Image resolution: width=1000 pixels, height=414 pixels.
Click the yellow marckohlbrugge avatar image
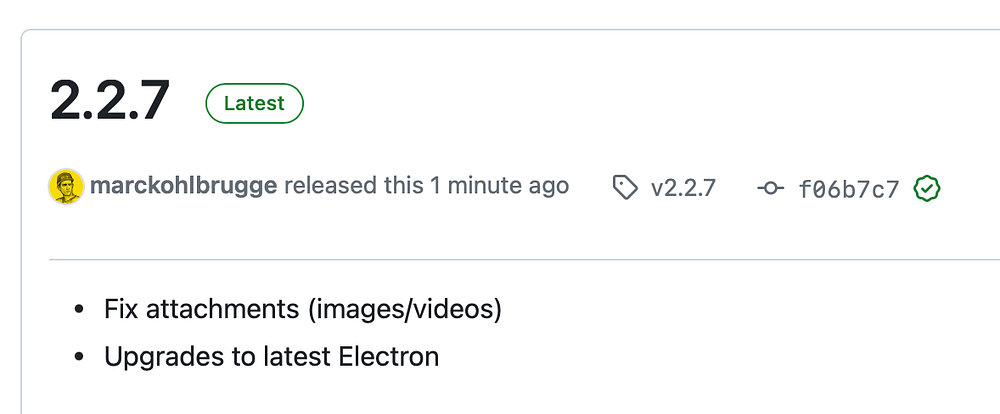[67, 187]
